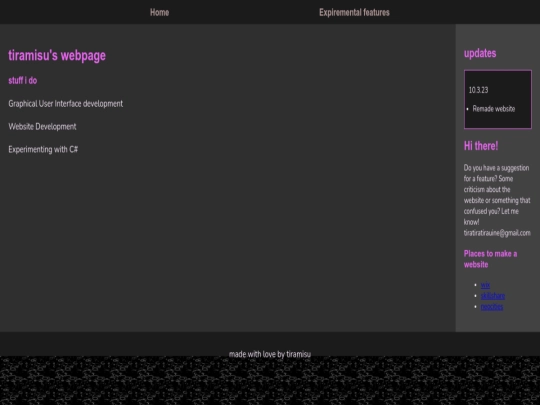Click the tiramisu's webpage heading

click(x=57, y=55)
